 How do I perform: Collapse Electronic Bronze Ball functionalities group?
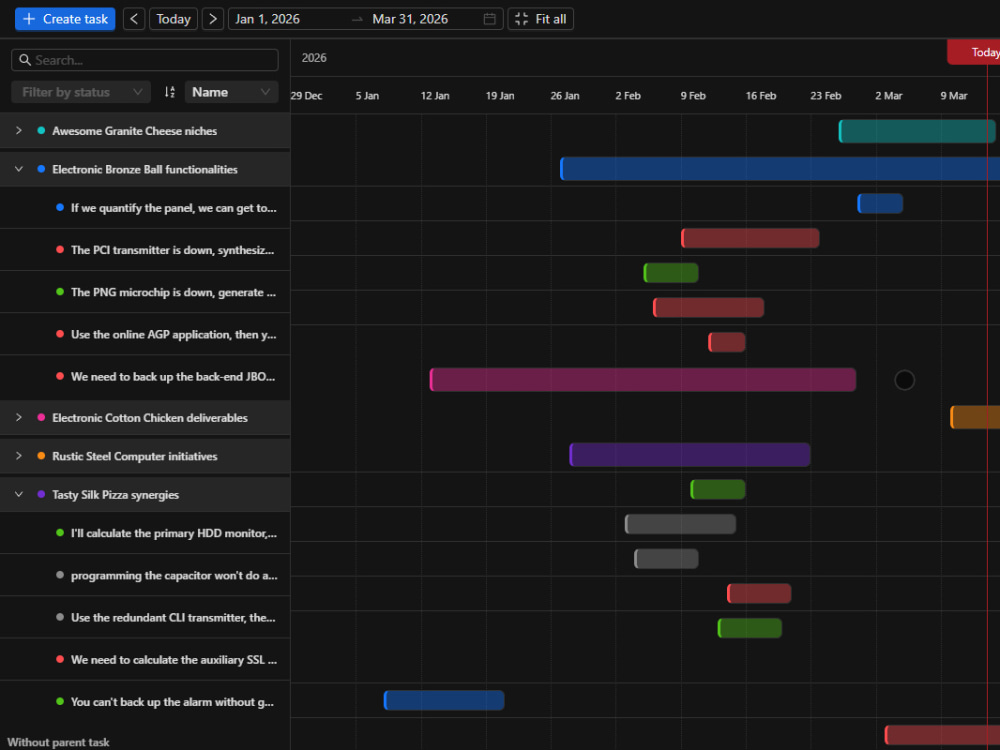(x=18, y=169)
